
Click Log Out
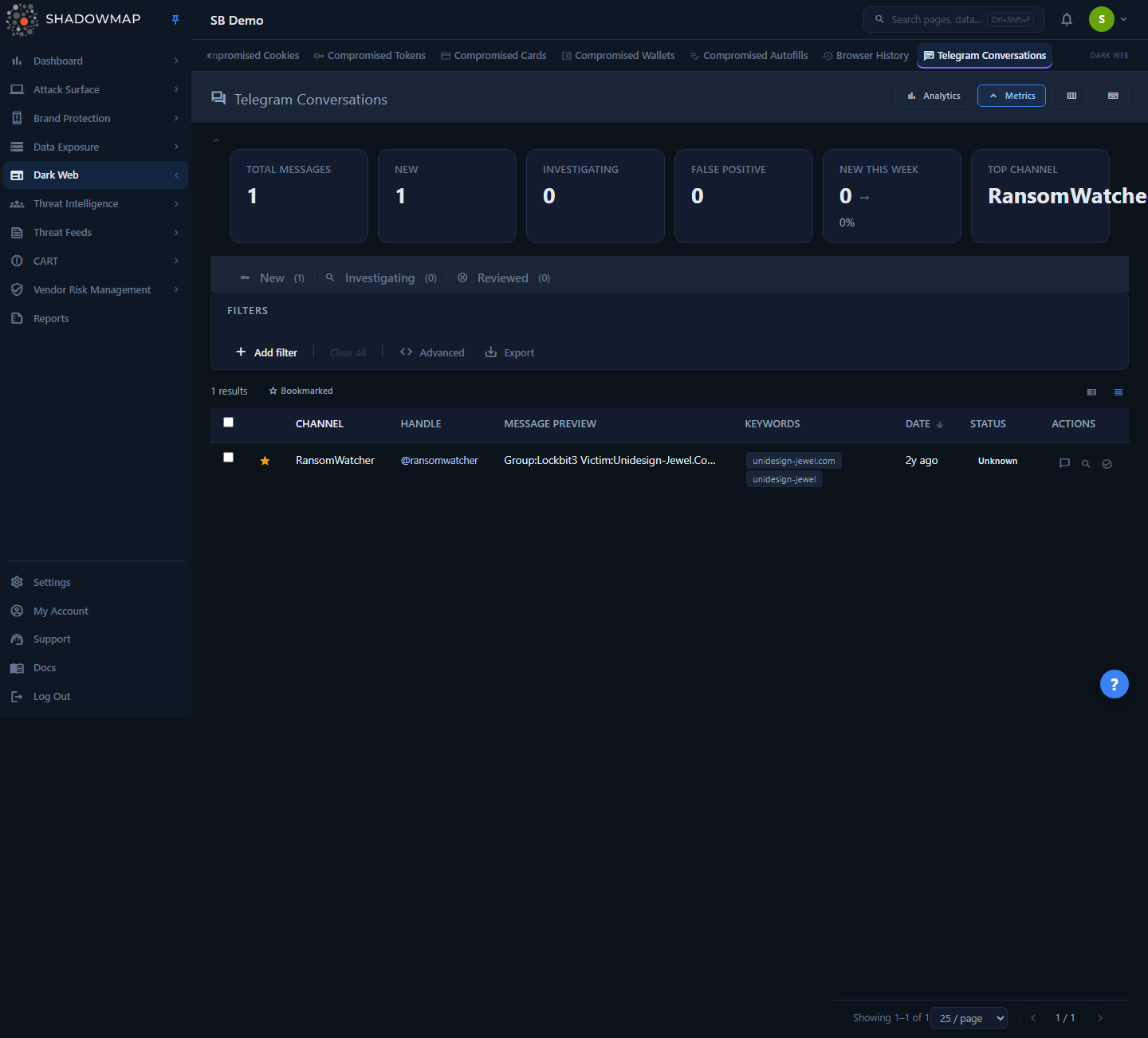[96, 697]
